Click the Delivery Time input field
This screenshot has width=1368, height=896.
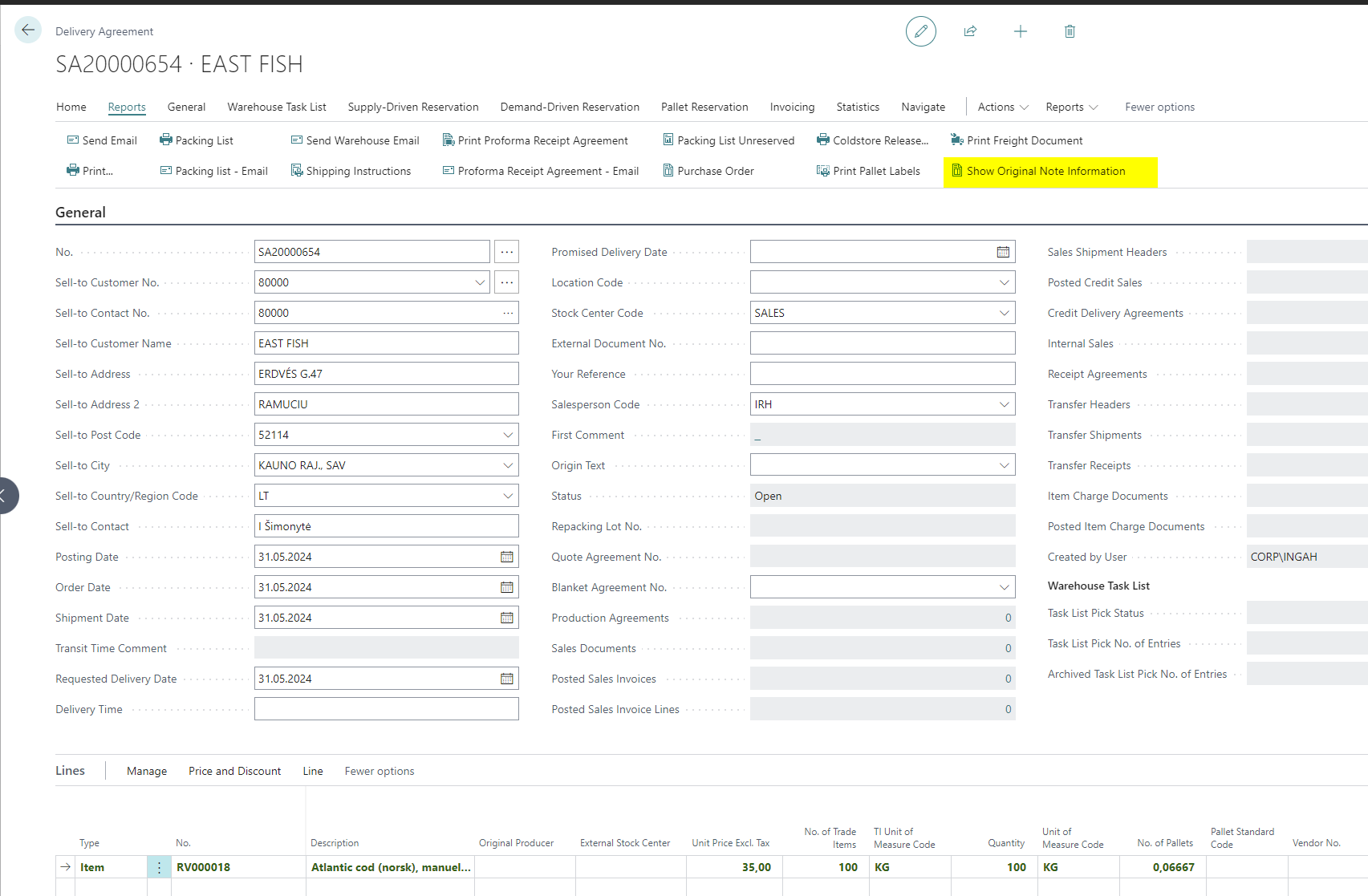pyautogui.click(x=386, y=709)
